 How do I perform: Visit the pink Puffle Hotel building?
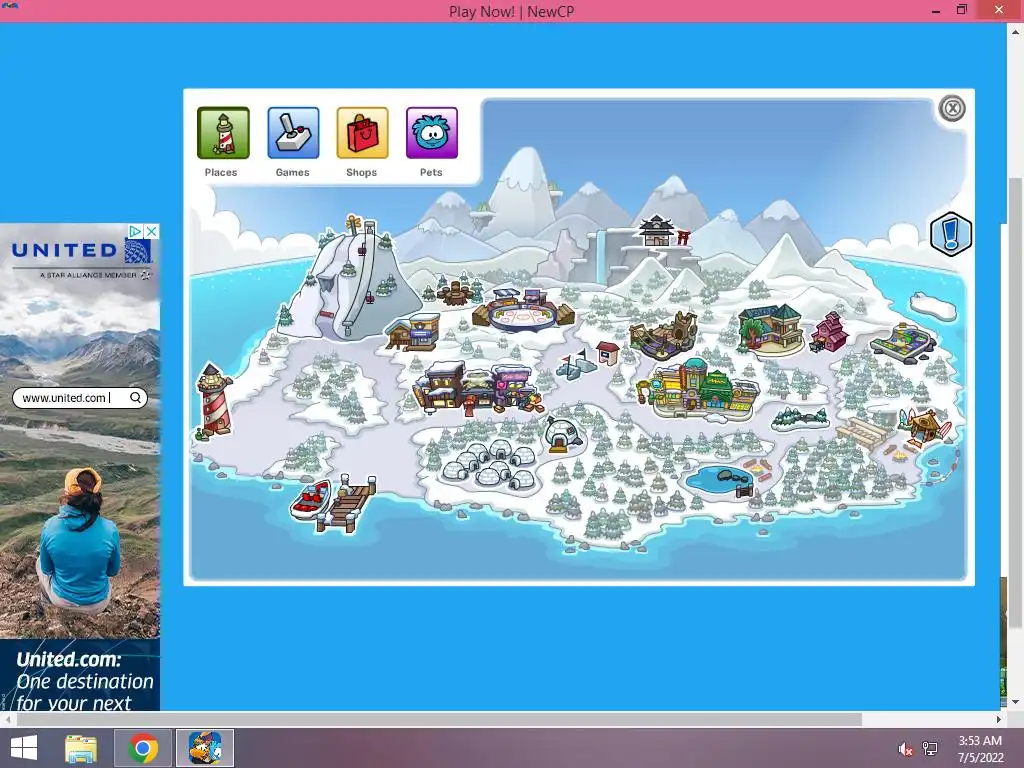[x=829, y=332]
